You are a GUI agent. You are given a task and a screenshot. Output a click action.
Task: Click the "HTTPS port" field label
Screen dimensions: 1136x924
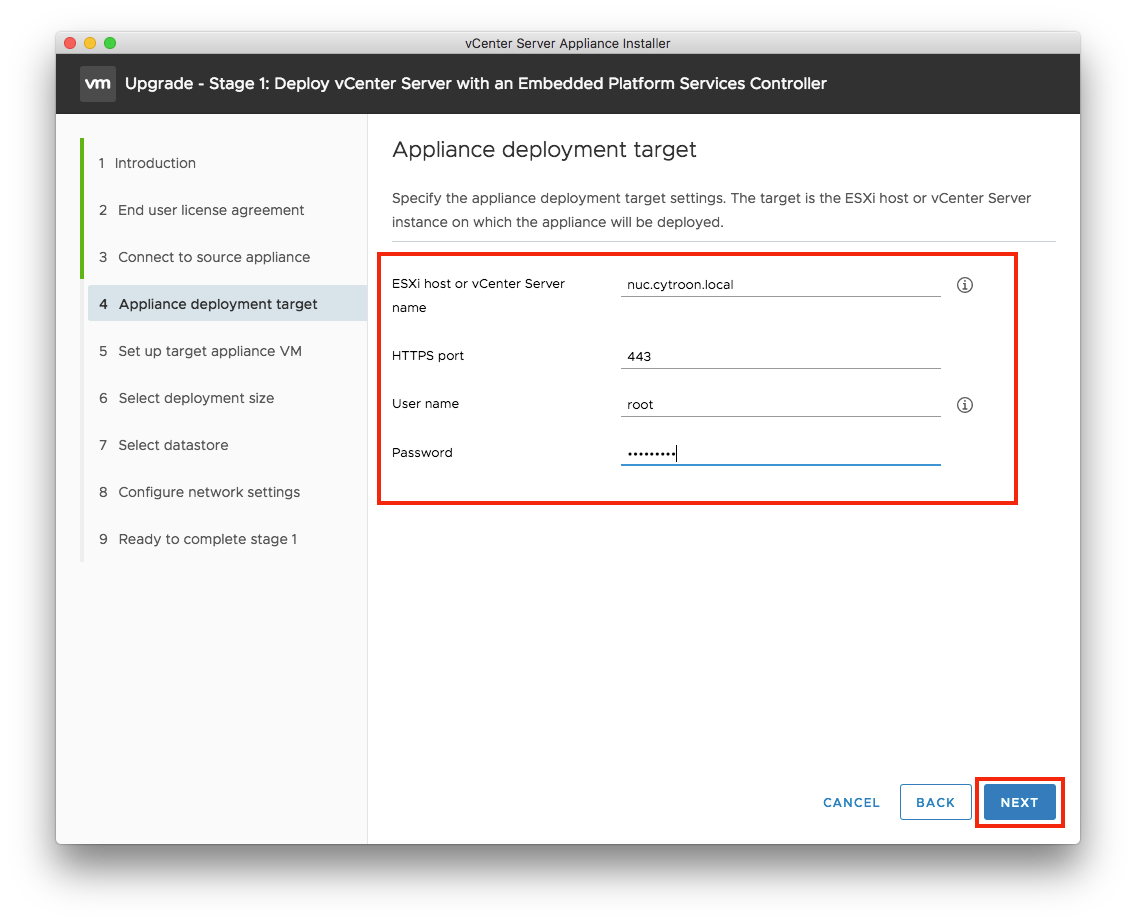point(427,356)
